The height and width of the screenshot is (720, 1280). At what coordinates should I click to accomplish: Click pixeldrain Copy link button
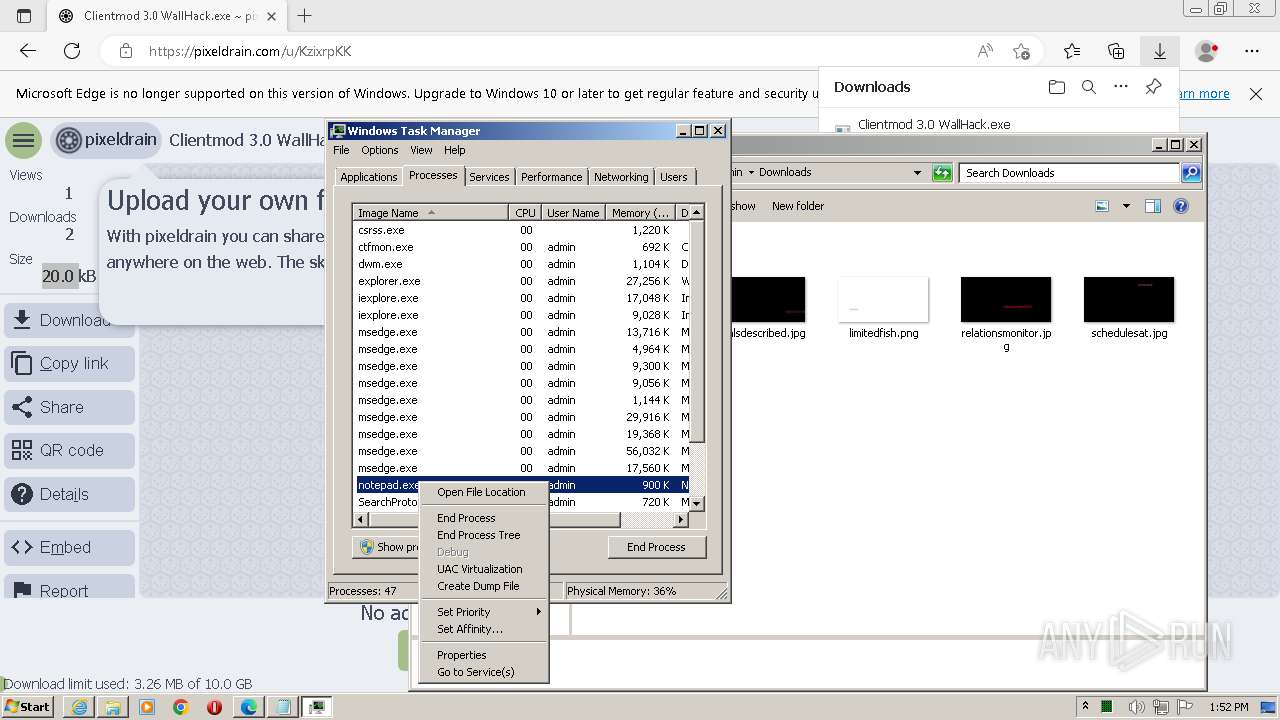(x=70, y=363)
